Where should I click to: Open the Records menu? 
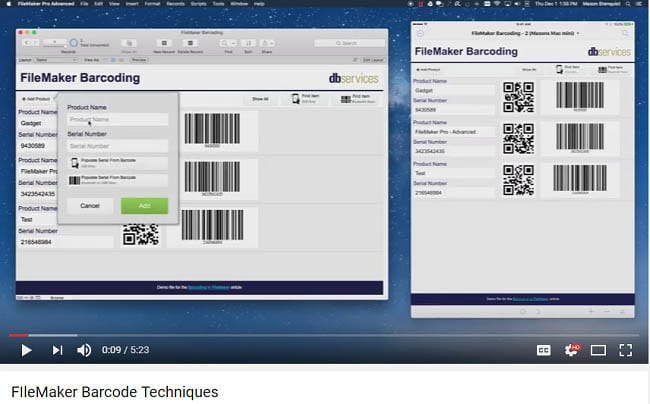coord(175,4)
